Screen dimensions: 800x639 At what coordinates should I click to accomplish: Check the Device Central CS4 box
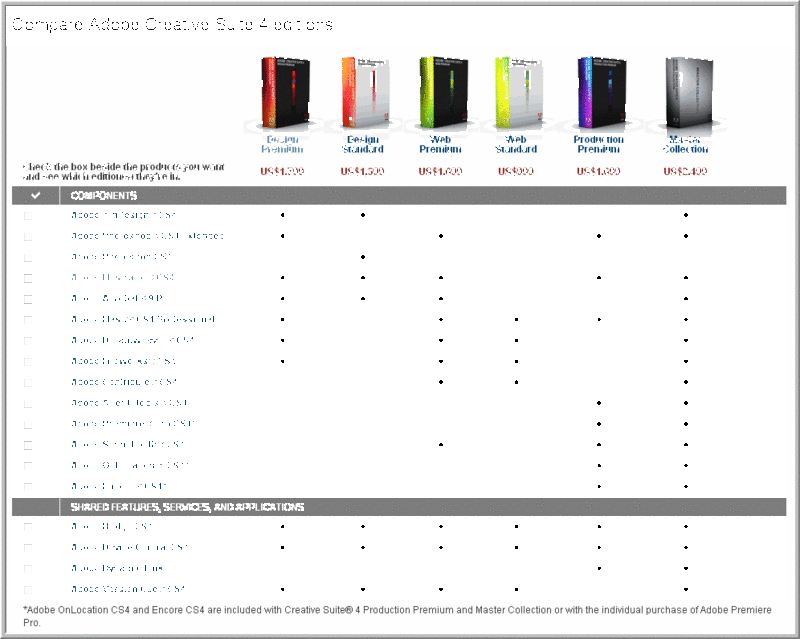(x=28, y=548)
